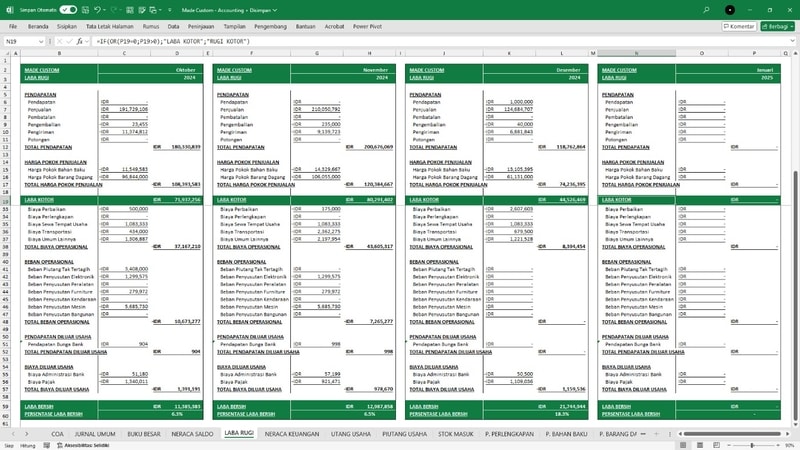Screen dimensions: 800x450
Task: Open the Pengembang ribbon tab
Action: 270,26
